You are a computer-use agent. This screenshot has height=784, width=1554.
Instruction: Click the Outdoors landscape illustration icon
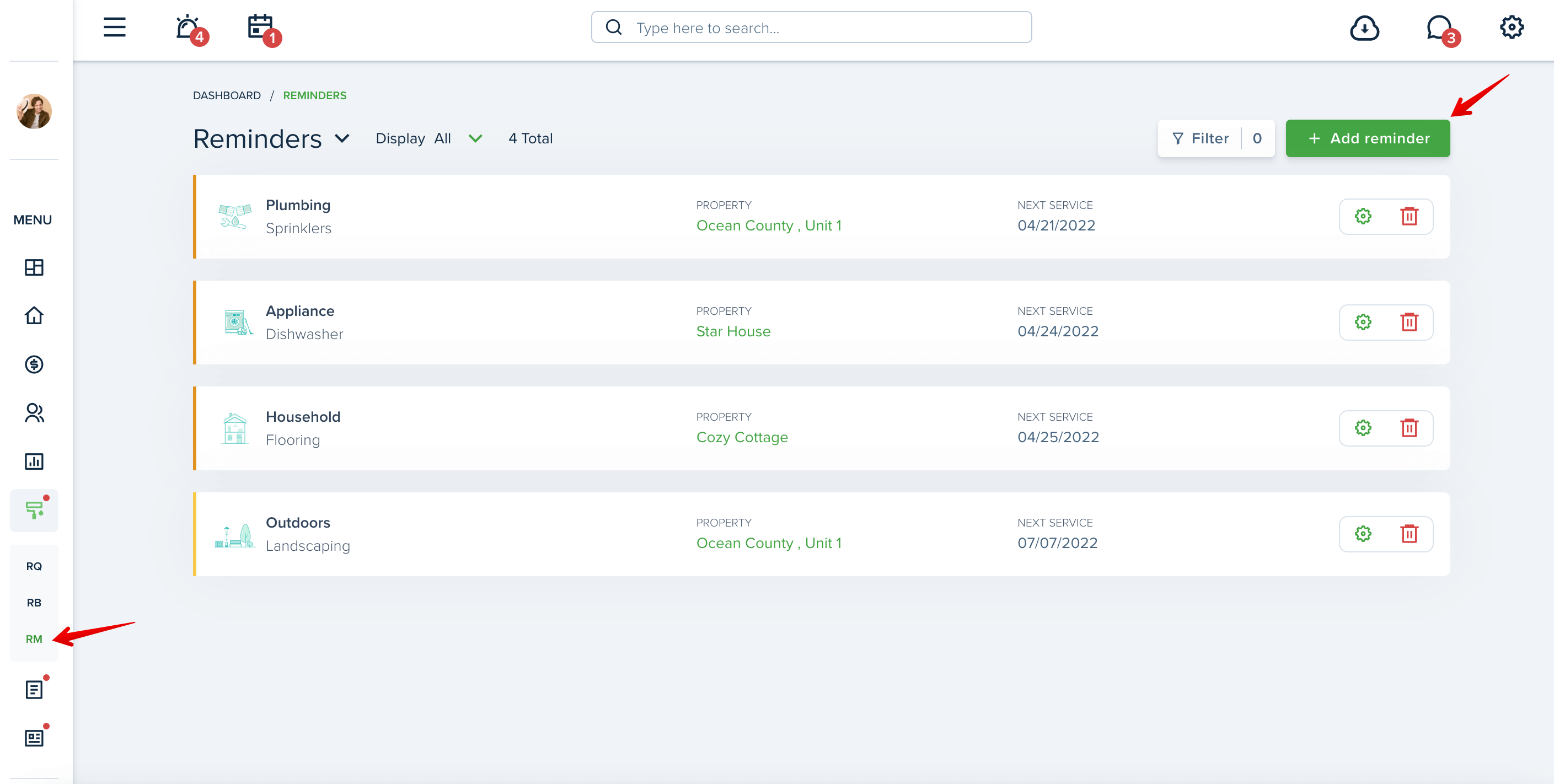(x=234, y=535)
